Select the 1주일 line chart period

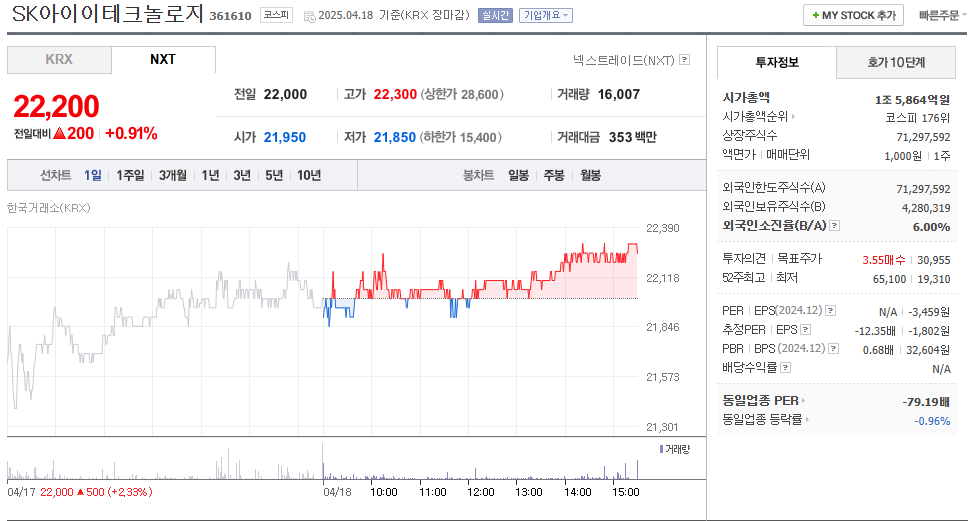tap(130, 176)
